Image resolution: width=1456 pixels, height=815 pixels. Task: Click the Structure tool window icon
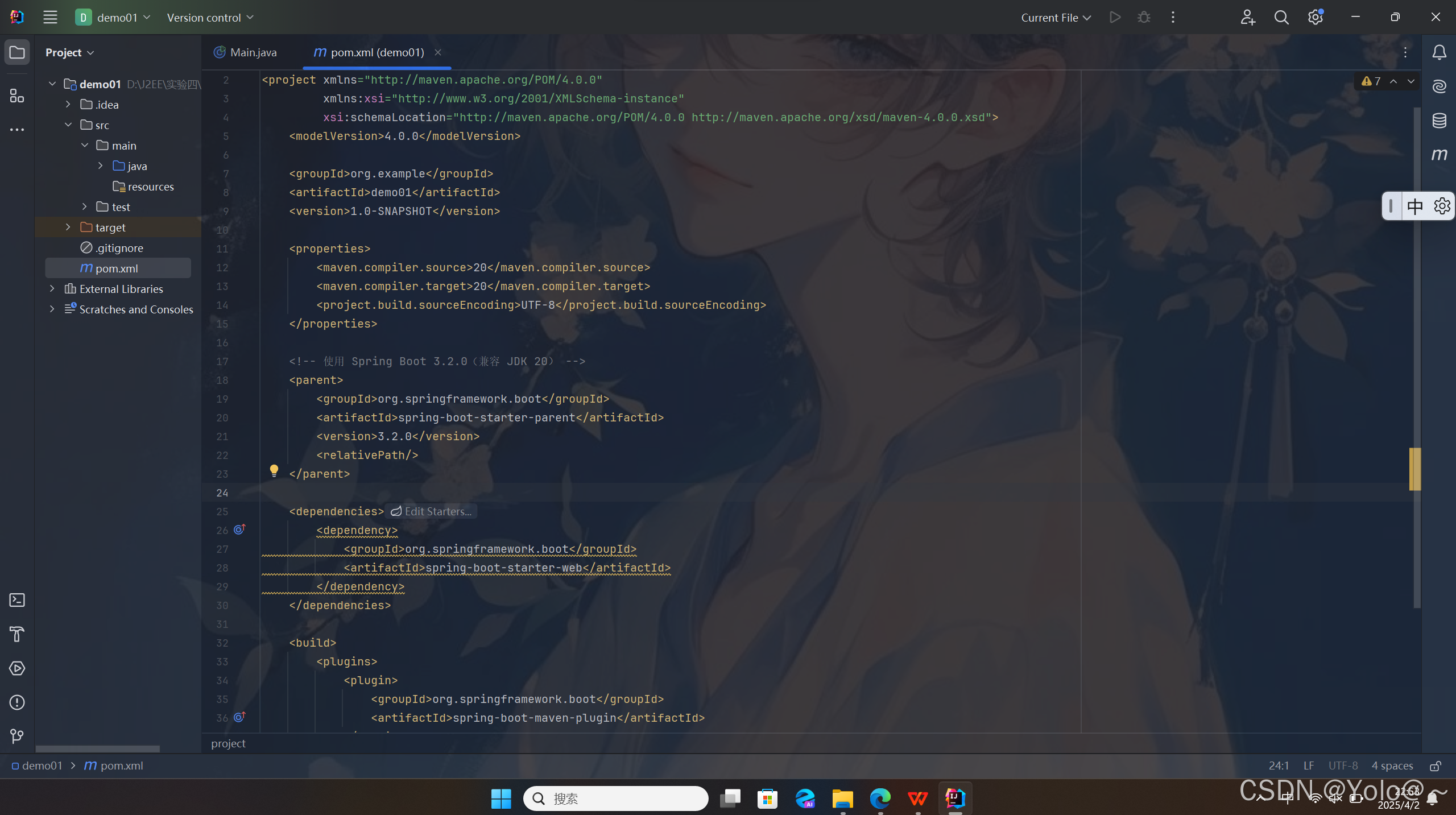click(17, 96)
